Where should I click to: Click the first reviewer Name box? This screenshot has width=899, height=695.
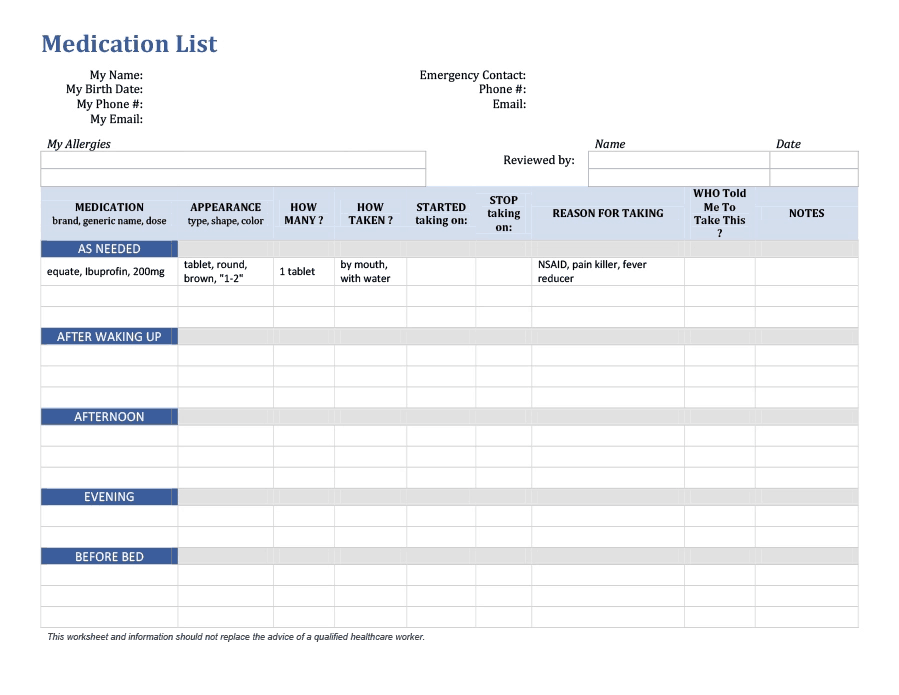point(679,160)
